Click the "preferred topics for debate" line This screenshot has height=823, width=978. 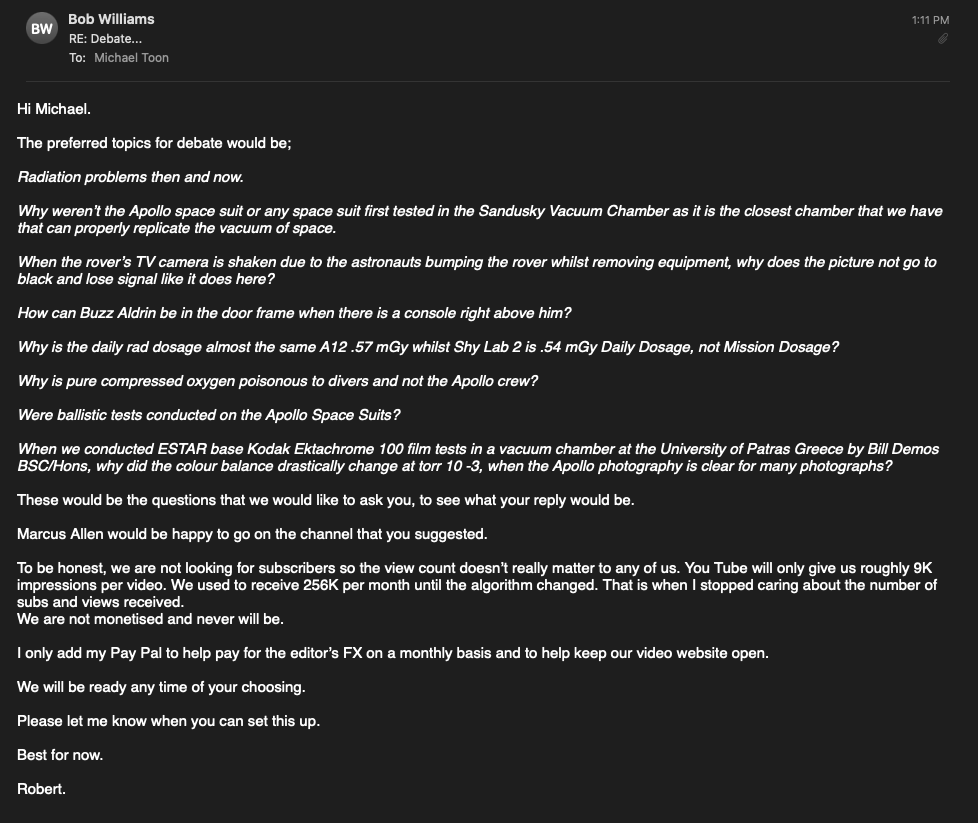[x=154, y=143]
